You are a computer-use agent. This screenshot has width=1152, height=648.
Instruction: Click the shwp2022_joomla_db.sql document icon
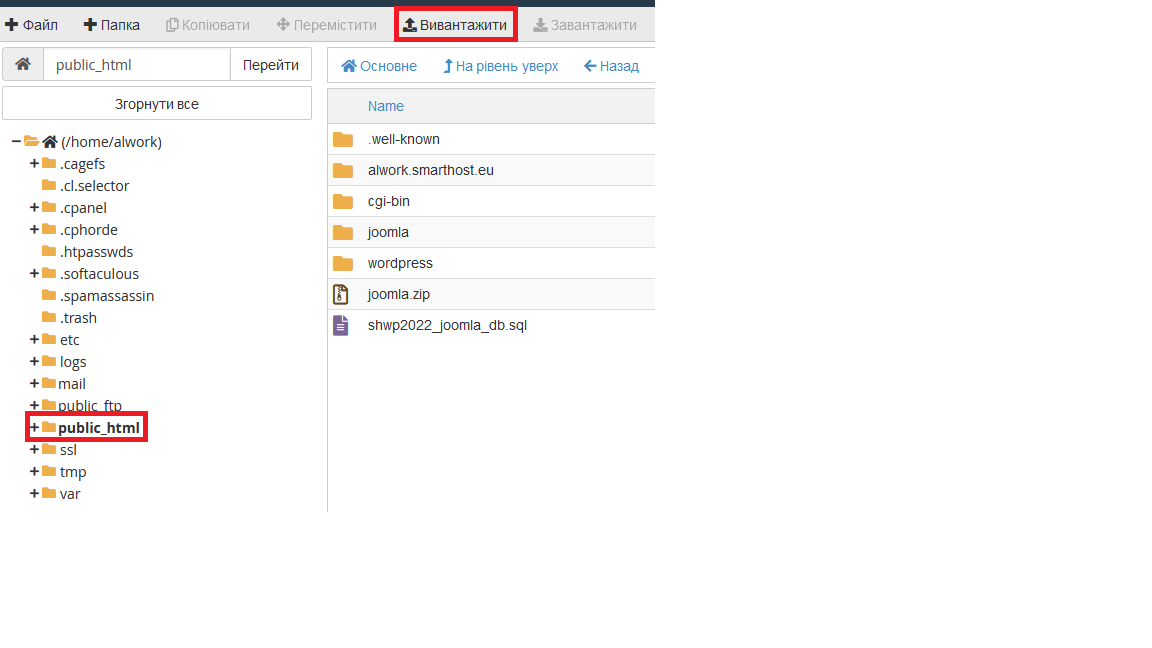[x=342, y=325]
